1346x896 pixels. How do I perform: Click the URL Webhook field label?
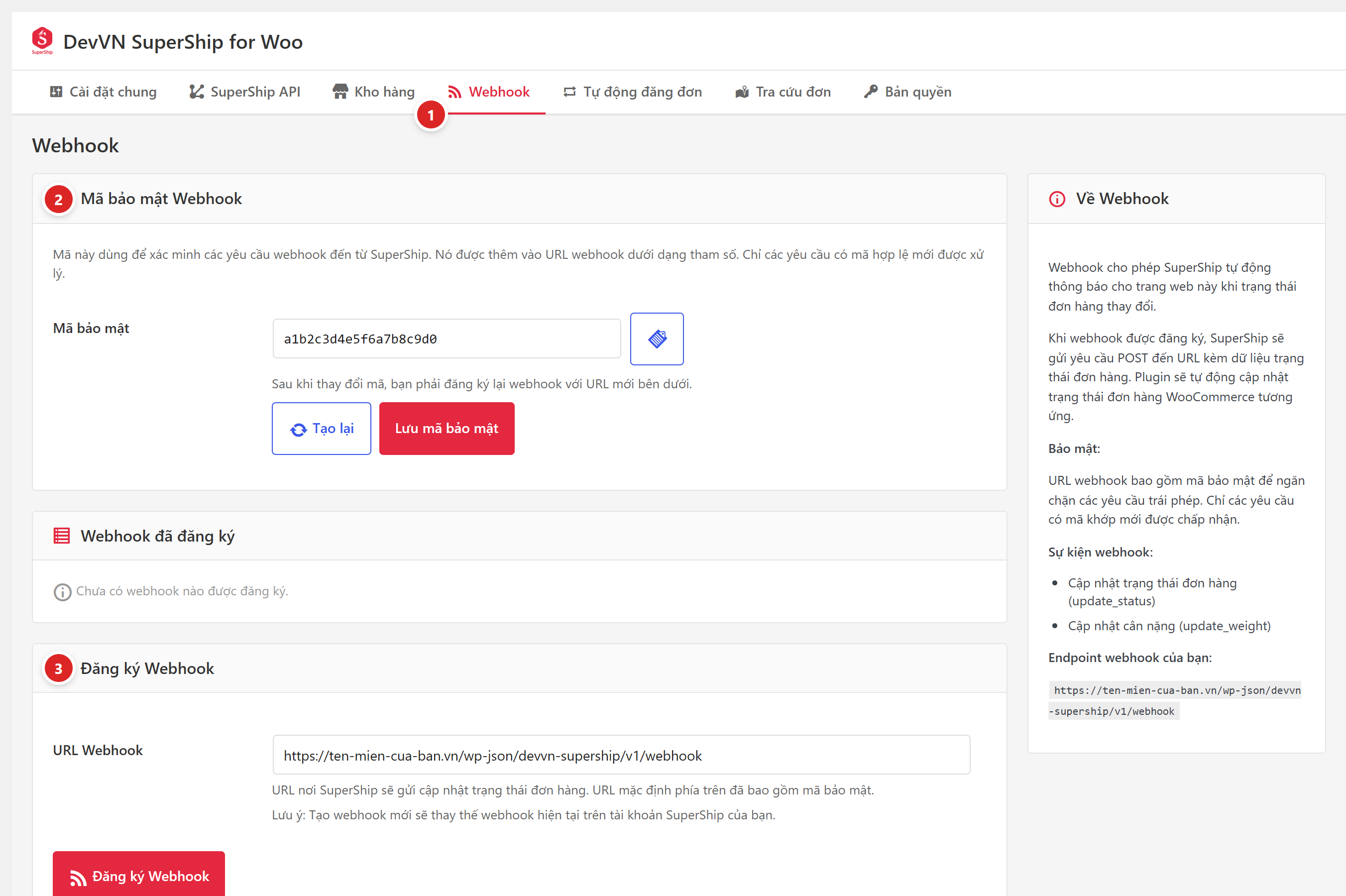click(x=98, y=750)
